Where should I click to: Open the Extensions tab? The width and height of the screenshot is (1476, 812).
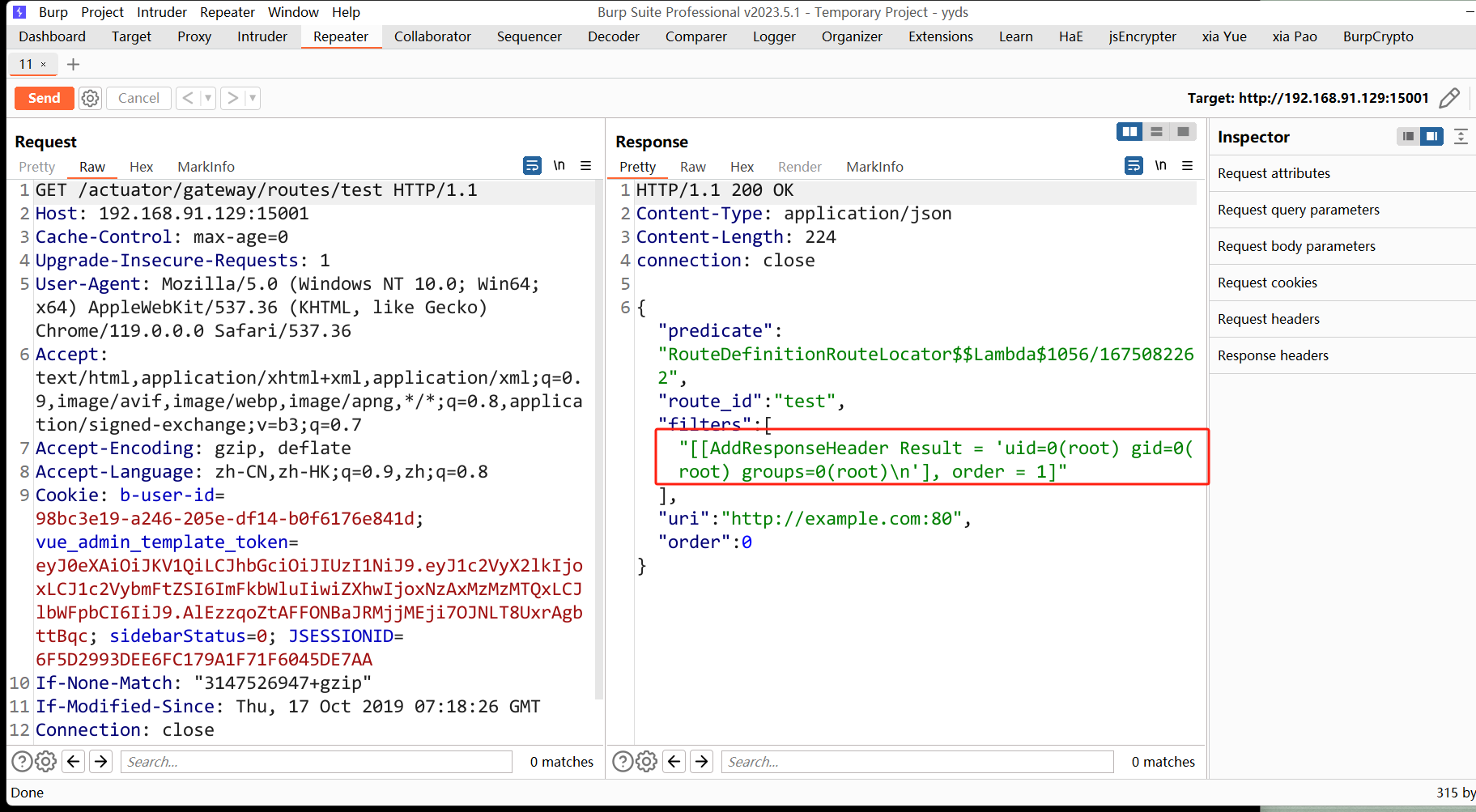pyautogui.click(x=941, y=36)
